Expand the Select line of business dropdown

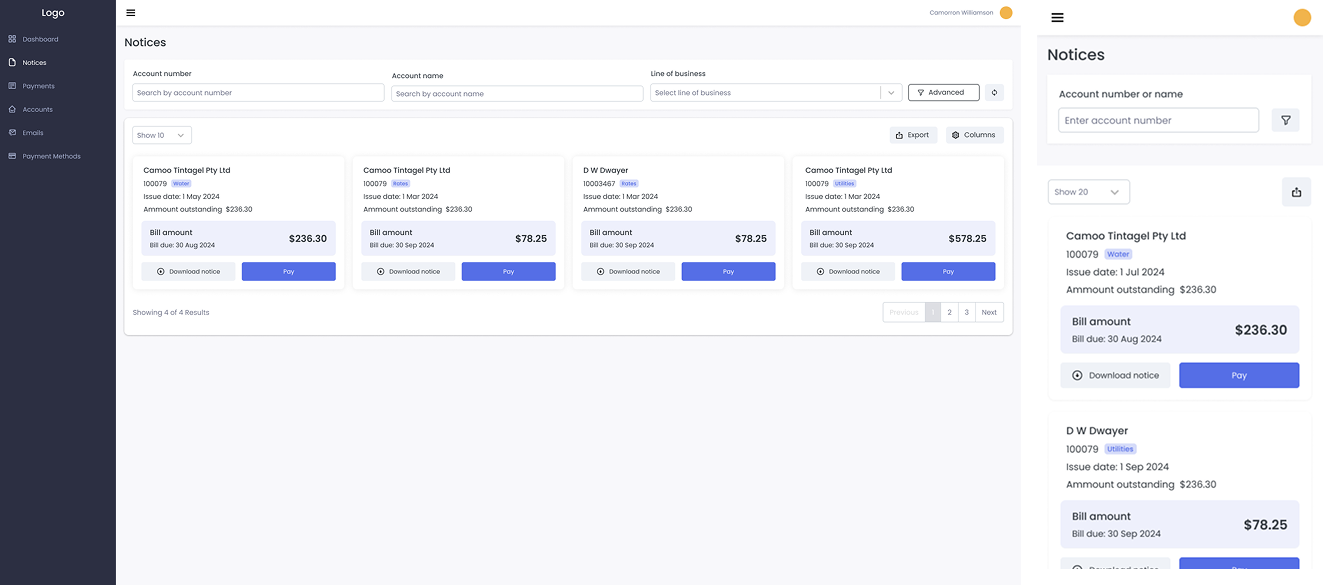776,93
